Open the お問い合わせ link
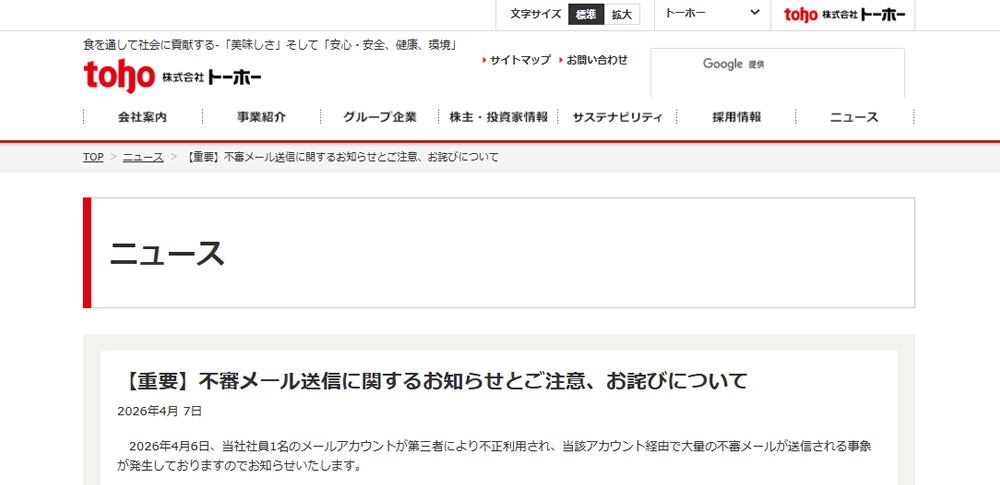 tap(597, 60)
